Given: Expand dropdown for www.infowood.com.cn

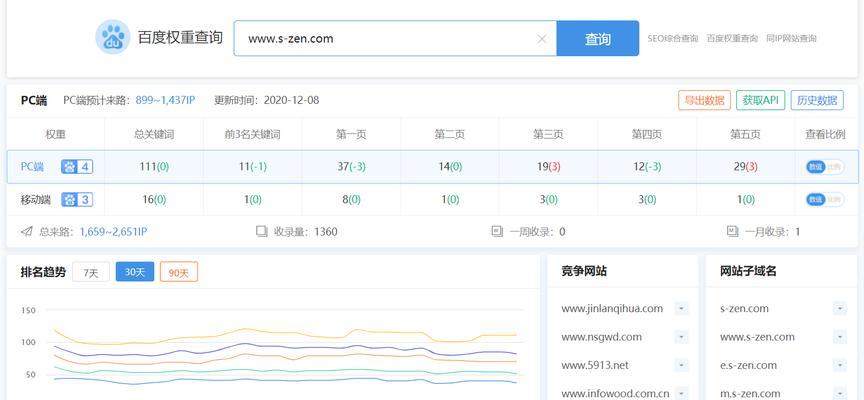Looking at the screenshot, I should pyautogui.click(x=682, y=393).
